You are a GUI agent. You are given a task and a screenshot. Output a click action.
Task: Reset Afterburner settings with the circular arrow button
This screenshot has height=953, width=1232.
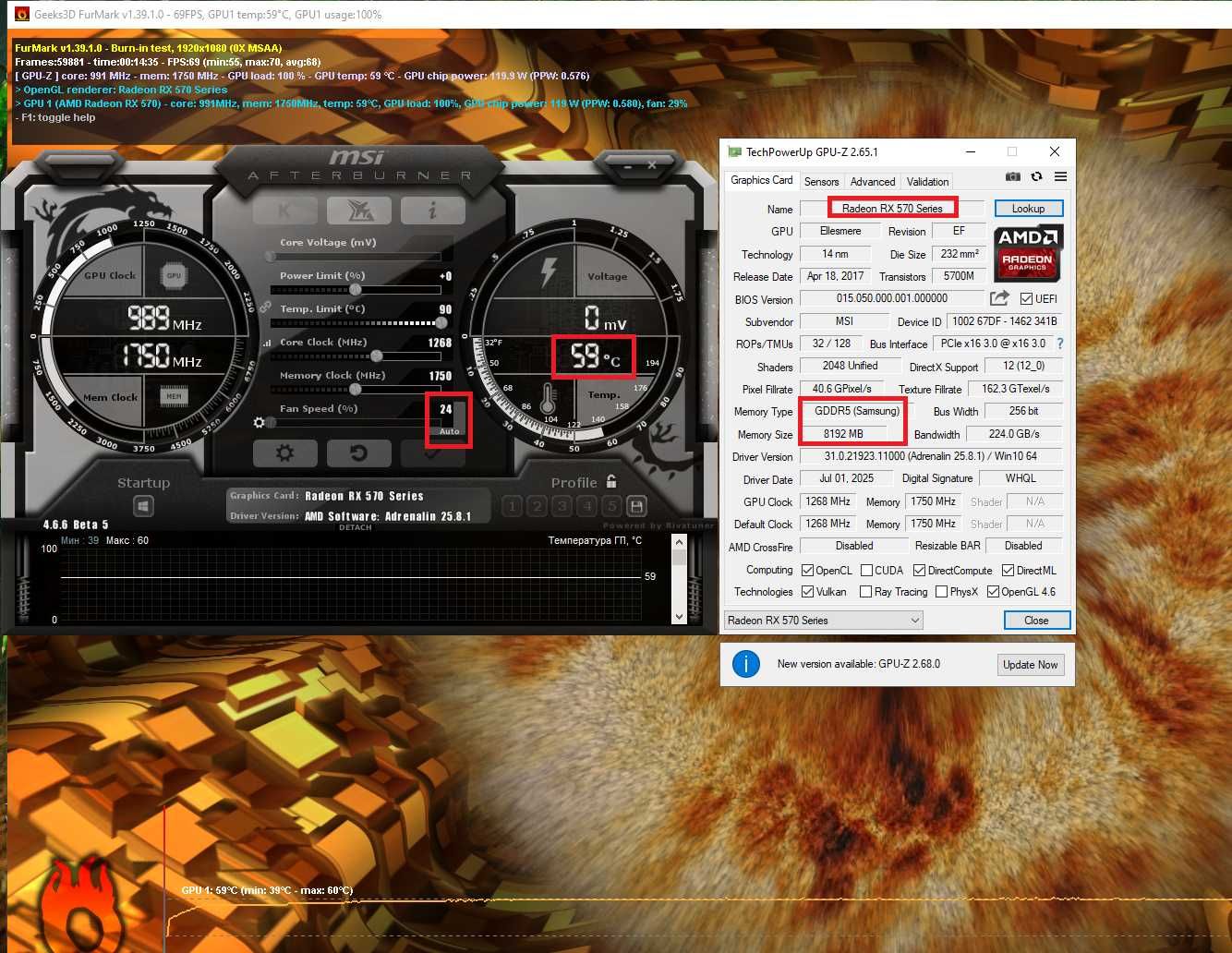[x=358, y=453]
